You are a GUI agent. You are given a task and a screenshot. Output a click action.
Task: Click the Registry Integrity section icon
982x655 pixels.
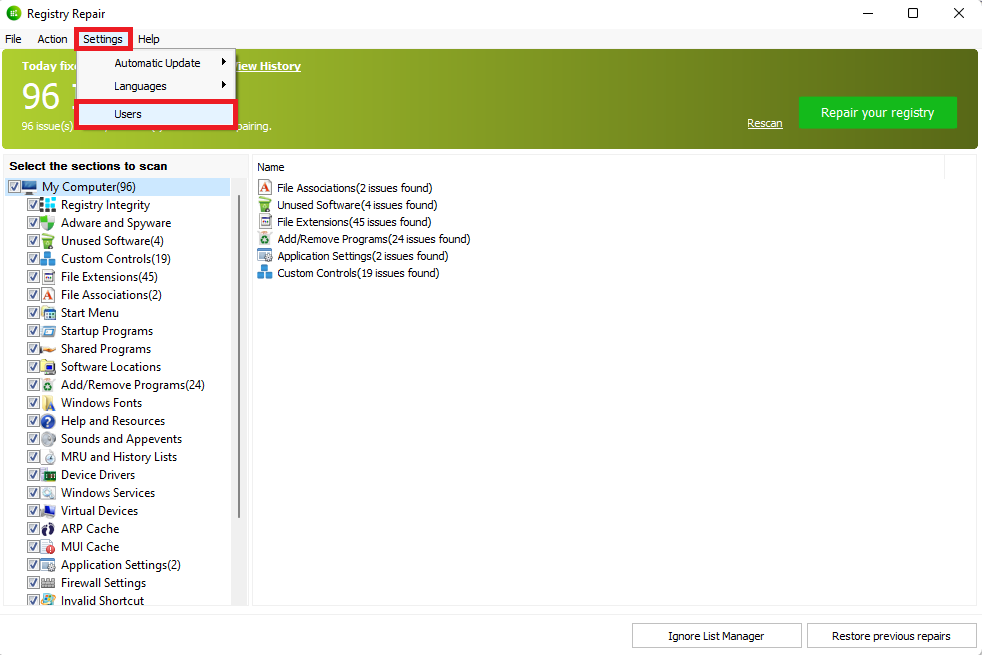[x=48, y=205]
